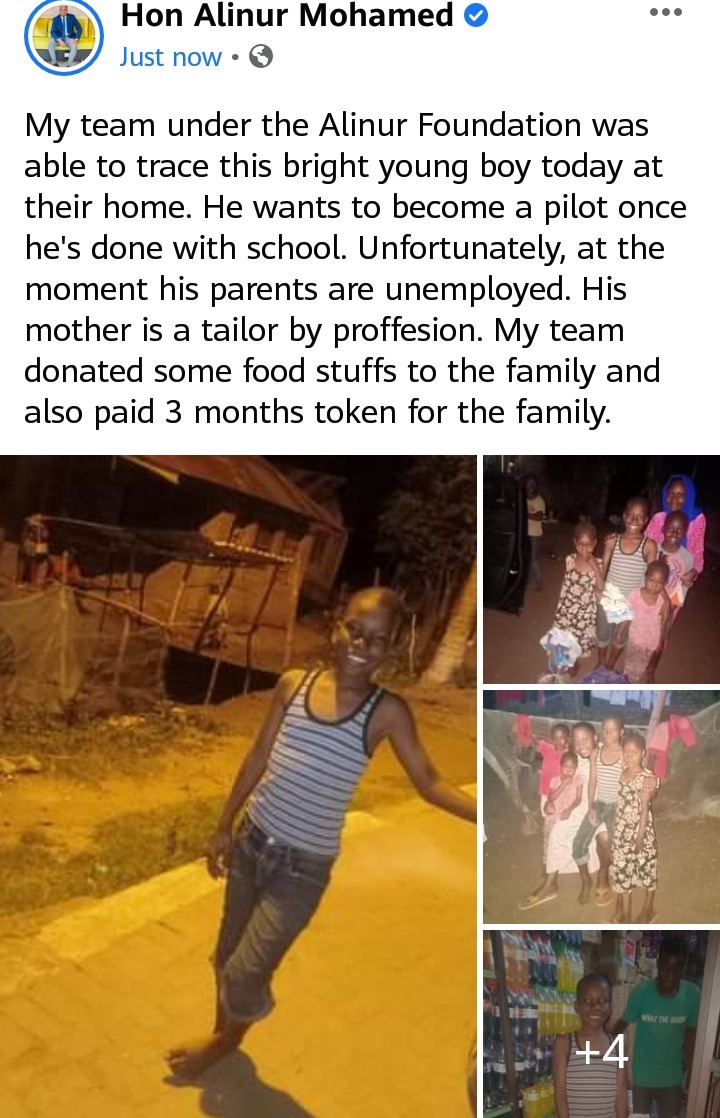Tap the globe public audience icon

pyautogui.click(x=261, y=56)
